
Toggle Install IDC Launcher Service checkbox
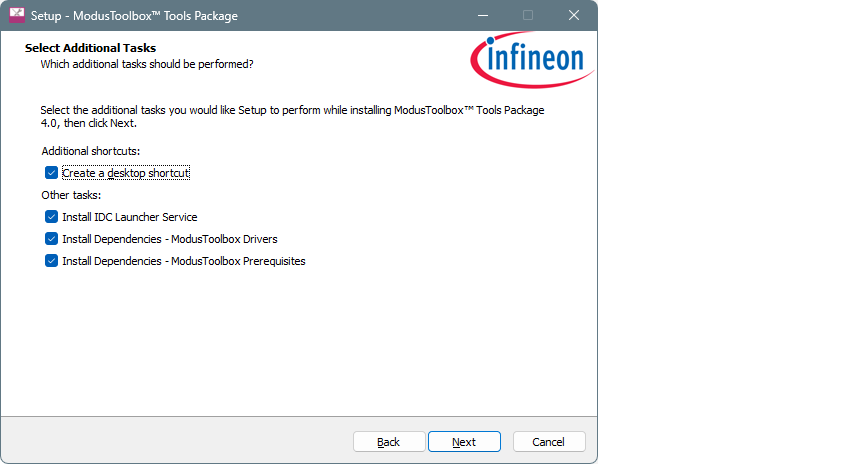51,217
